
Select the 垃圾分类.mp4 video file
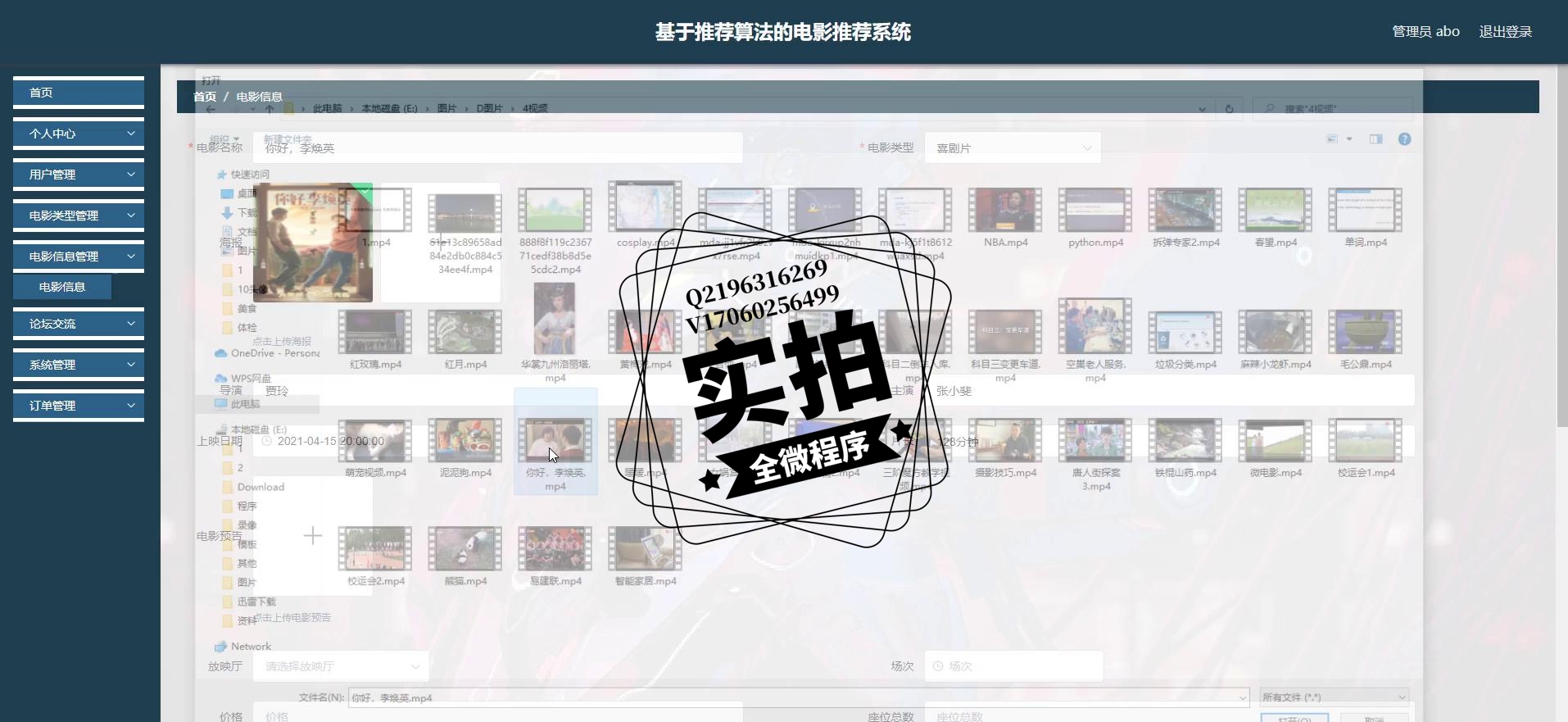coord(1185,339)
